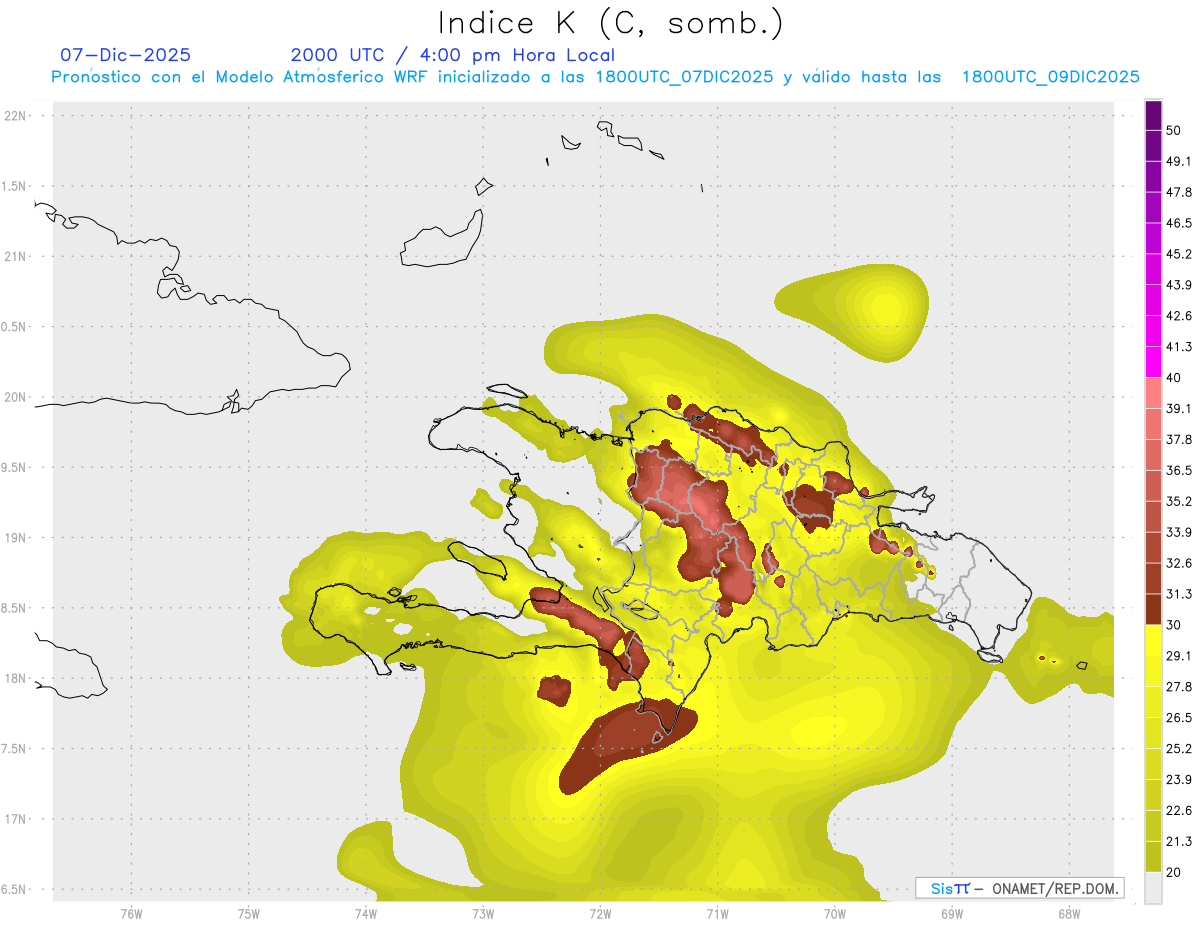This screenshot has width=1200, height=927.
Task: Click the longitude label "68W"
Action: click(x=1068, y=914)
